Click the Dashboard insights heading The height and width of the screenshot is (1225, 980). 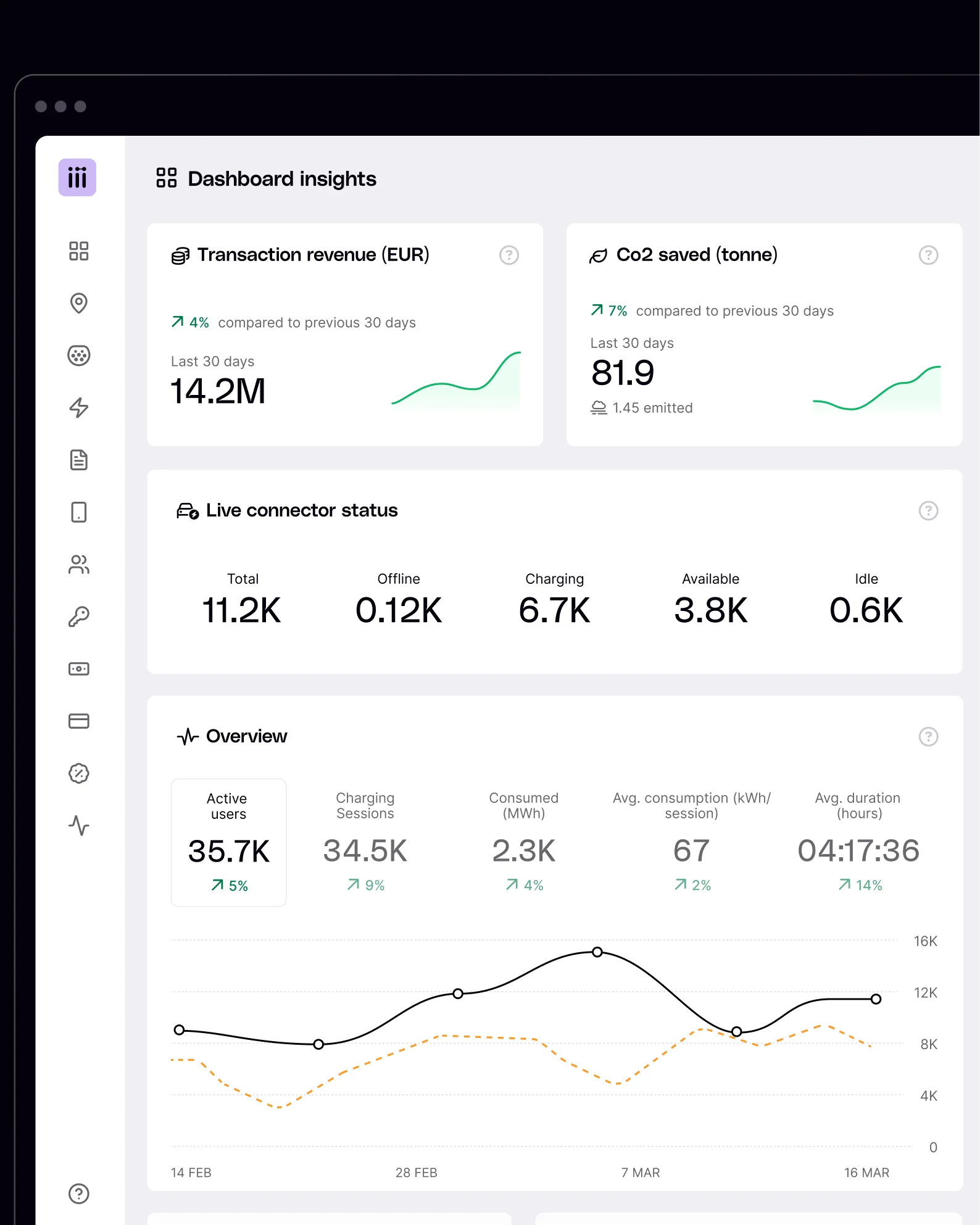click(282, 179)
